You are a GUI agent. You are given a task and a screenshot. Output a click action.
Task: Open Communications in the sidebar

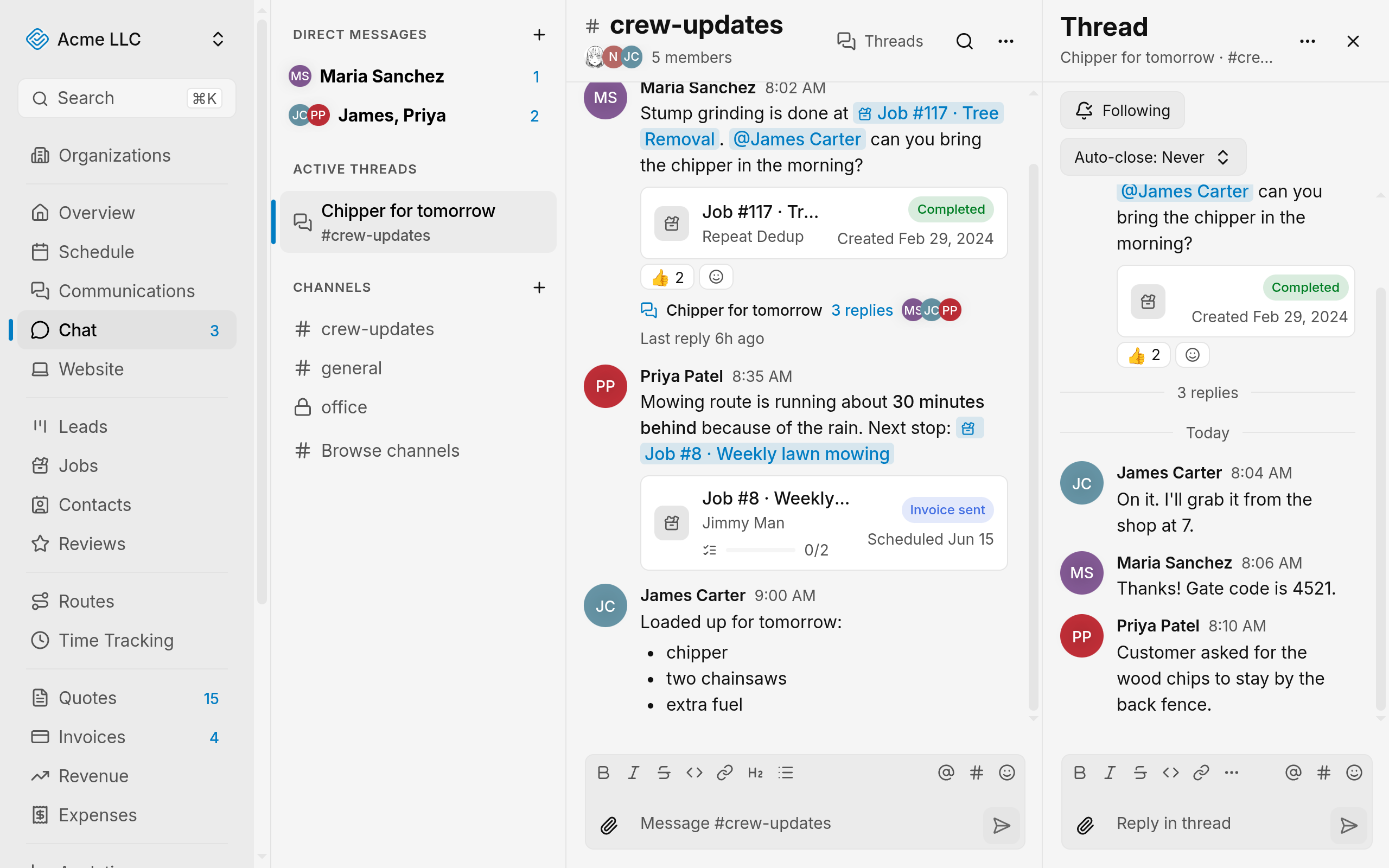click(127, 291)
